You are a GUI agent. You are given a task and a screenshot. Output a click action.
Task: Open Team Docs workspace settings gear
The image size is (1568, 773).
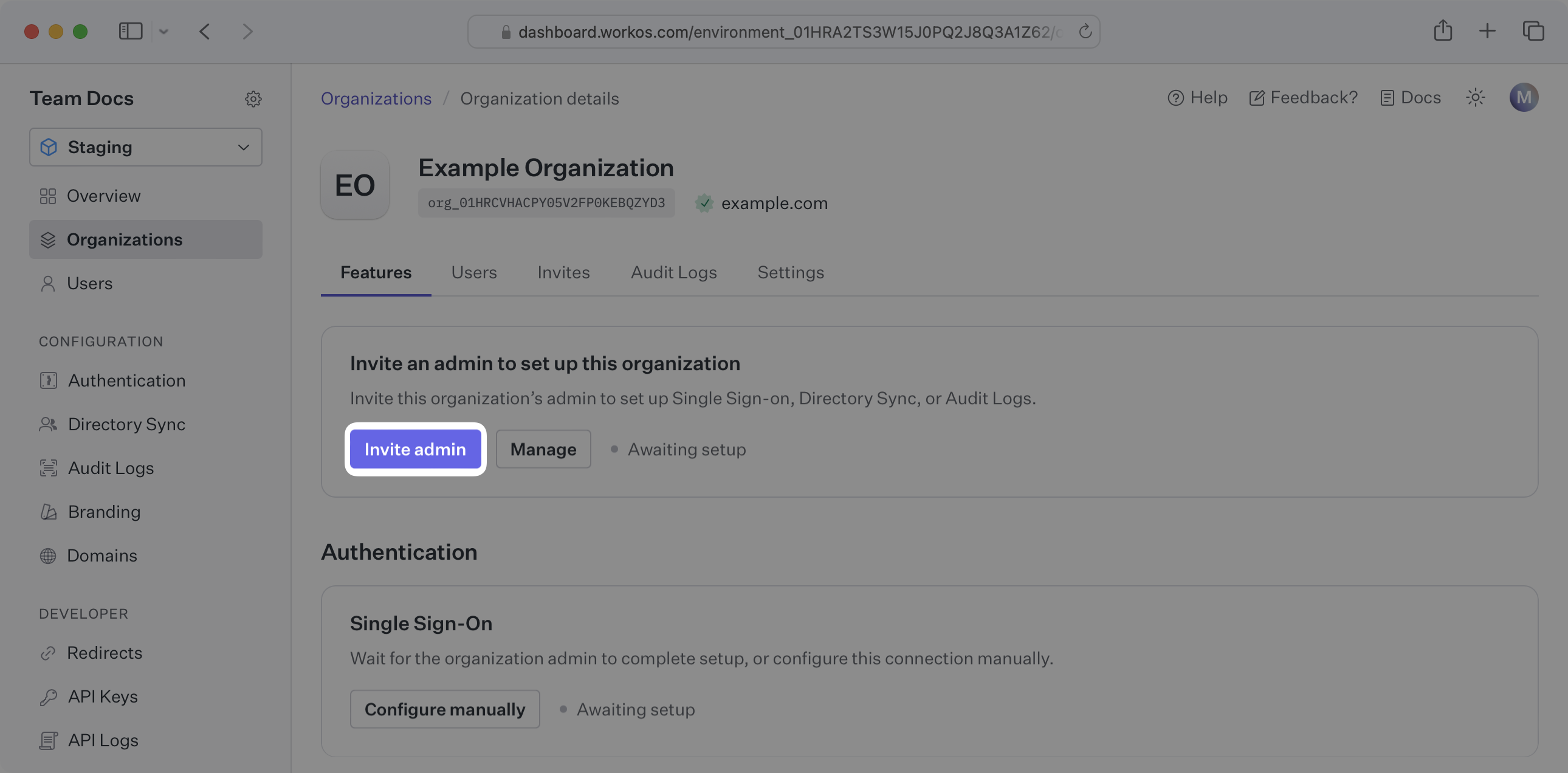click(x=254, y=98)
